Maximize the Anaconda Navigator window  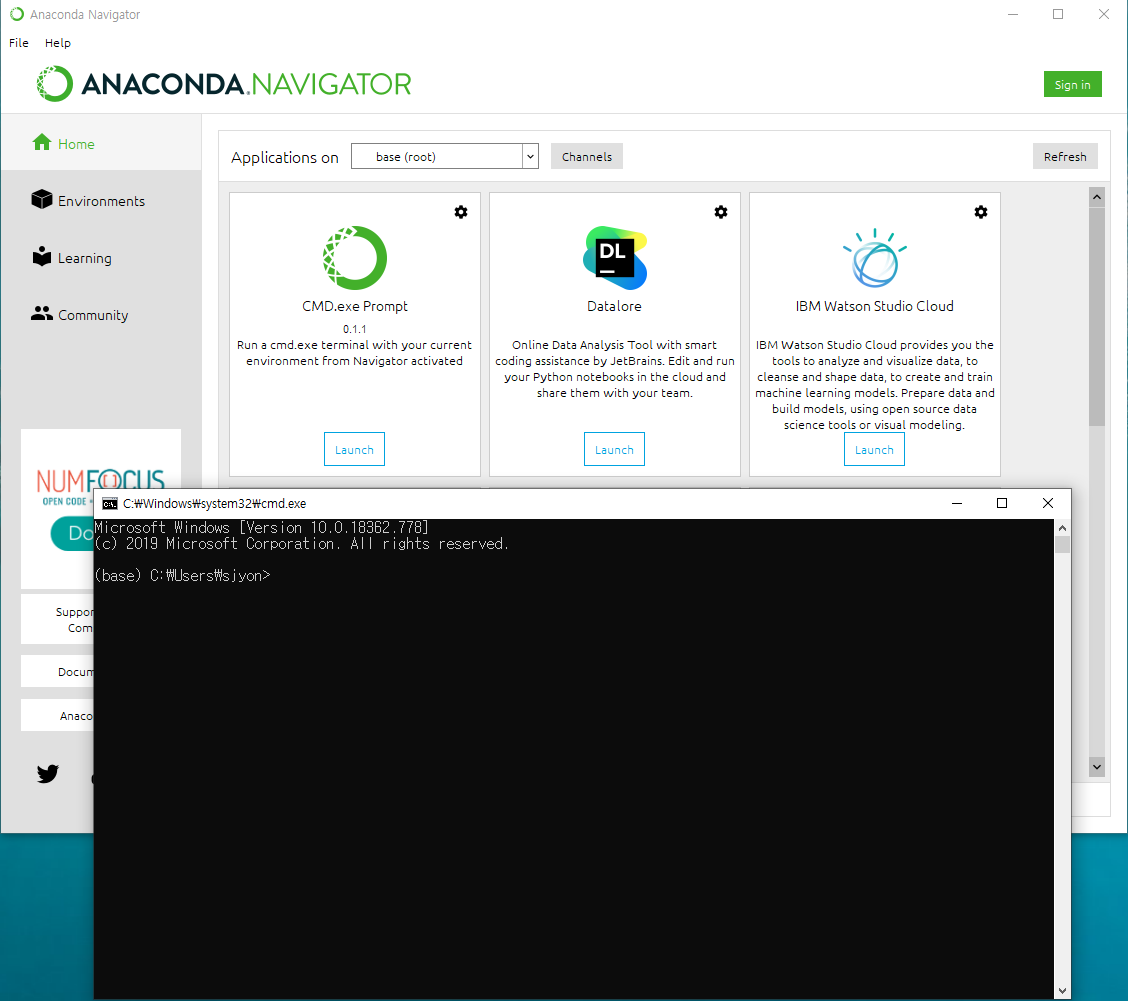(x=1058, y=14)
